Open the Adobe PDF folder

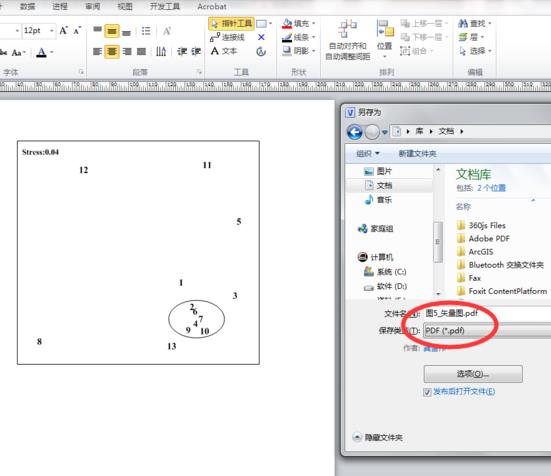(x=483, y=239)
